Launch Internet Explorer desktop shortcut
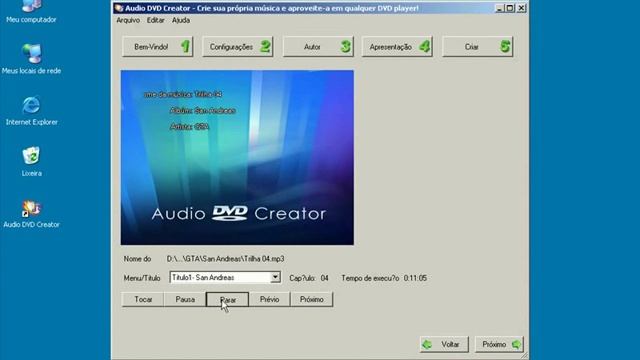Image resolution: width=640 pixels, height=360 pixels. pos(31,111)
